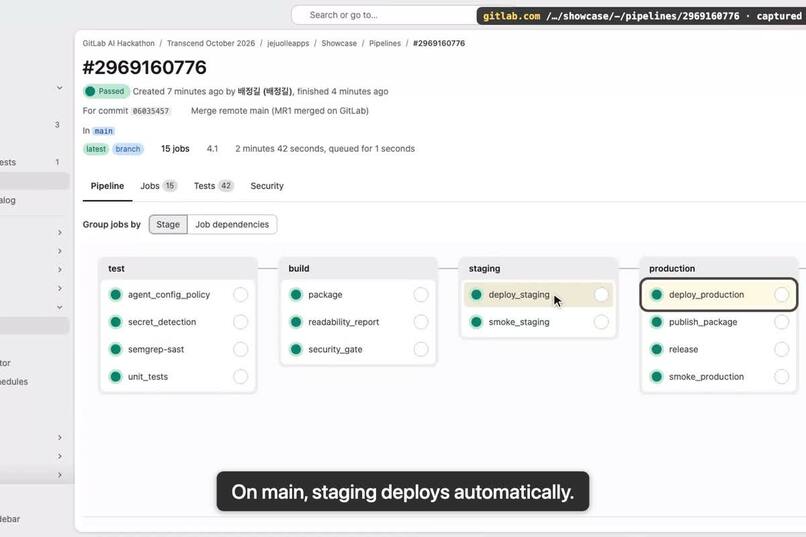Click the deploy_staging job status icon
The width and height of the screenshot is (806, 537).
click(x=477, y=294)
